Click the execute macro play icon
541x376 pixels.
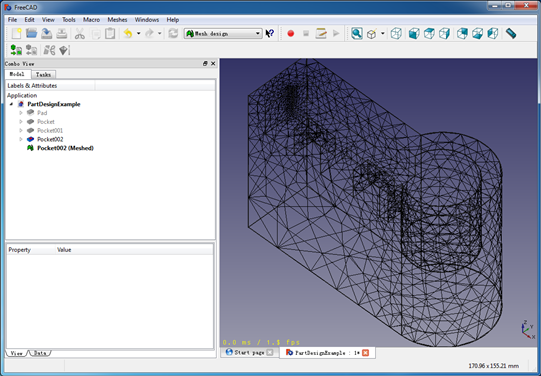[336, 33]
